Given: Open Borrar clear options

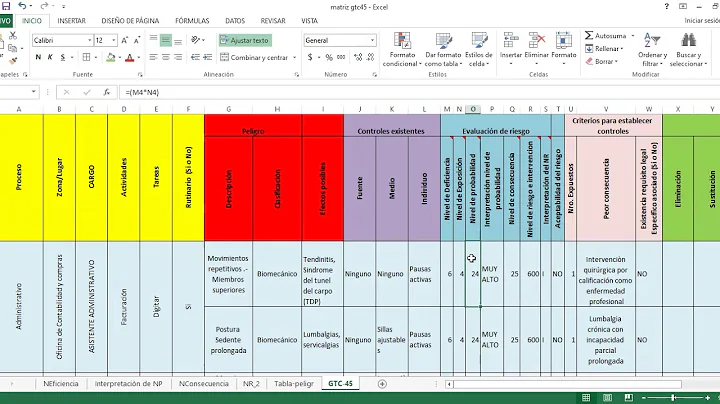Looking at the screenshot, I should [602, 61].
